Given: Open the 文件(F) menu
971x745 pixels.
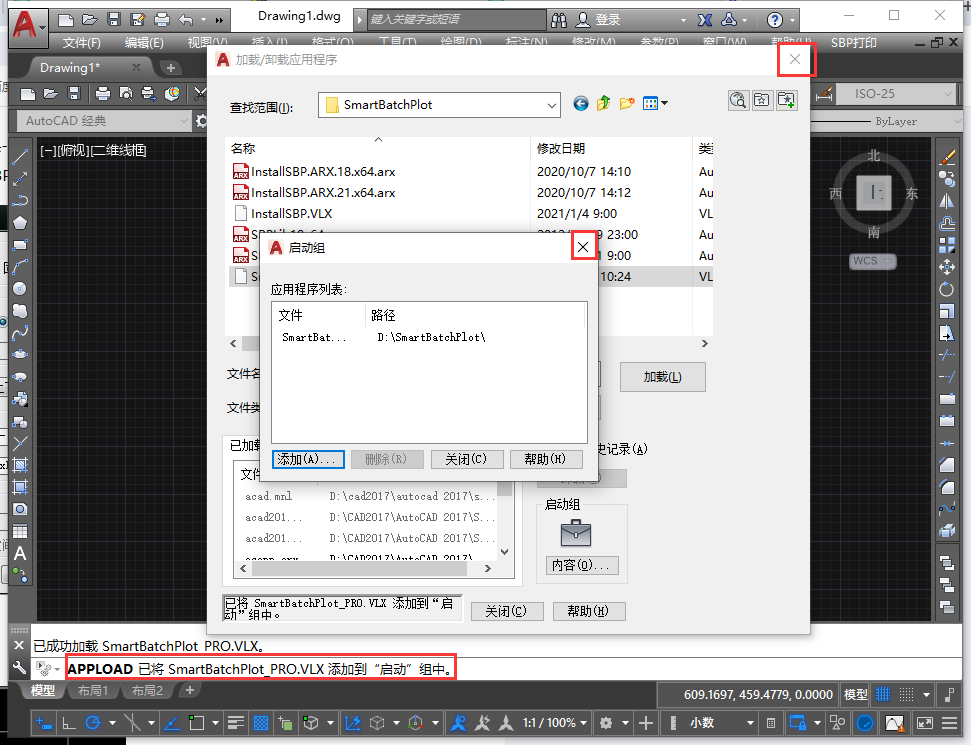Looking at the screenshot, I should [82, 43].
